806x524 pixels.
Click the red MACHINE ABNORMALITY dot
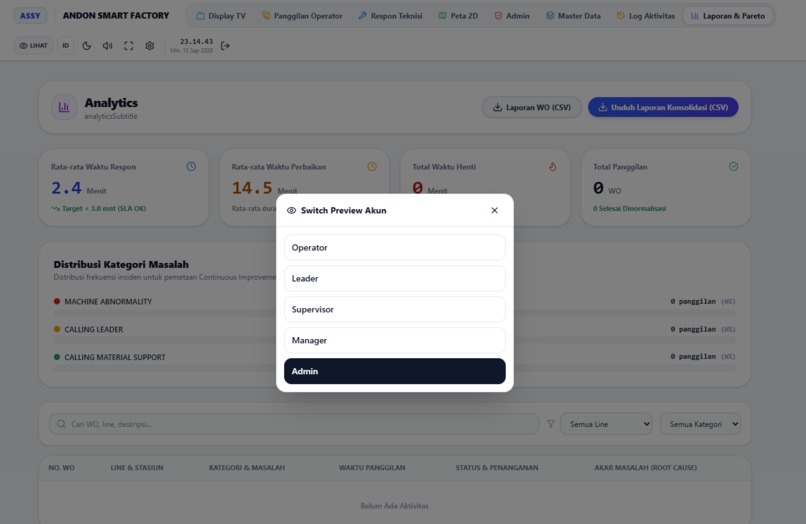[x=57, y=301]
